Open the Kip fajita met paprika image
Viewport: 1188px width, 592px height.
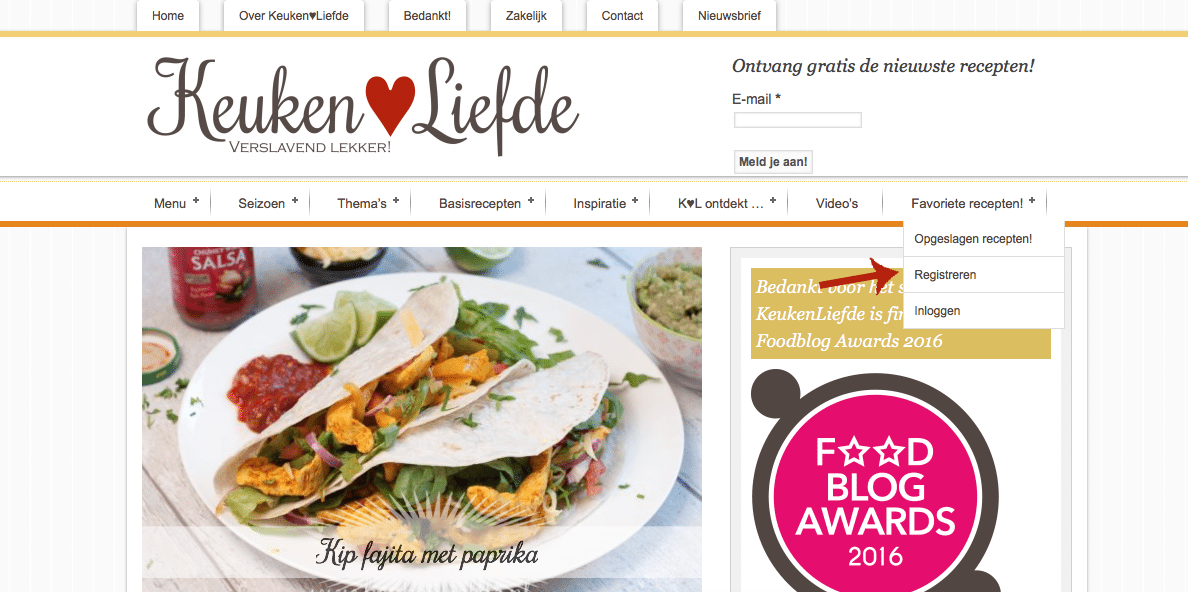[x=422, y=419]
